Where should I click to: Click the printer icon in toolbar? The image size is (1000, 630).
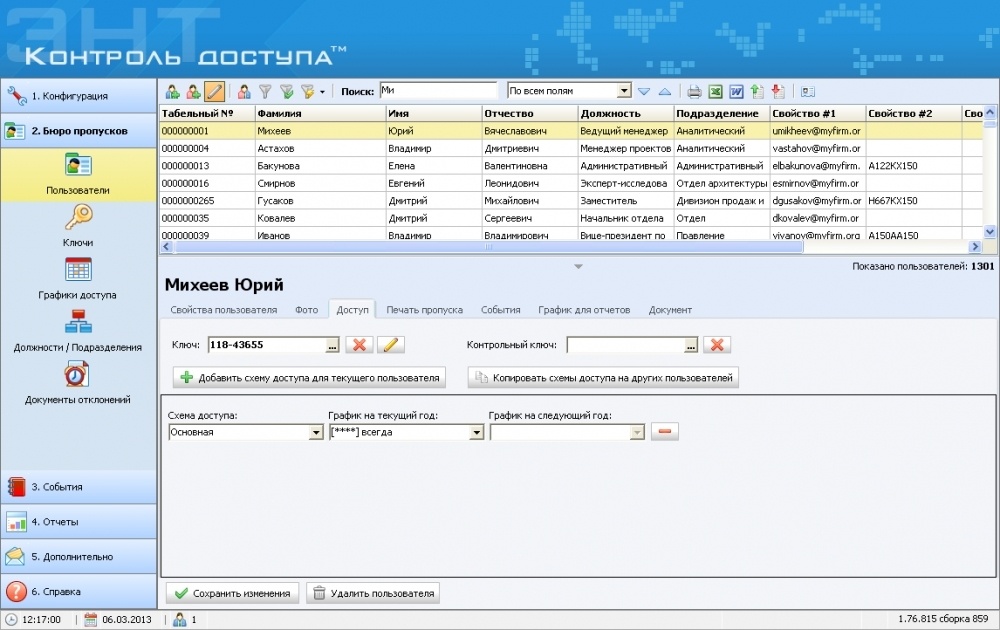point(695,92)
